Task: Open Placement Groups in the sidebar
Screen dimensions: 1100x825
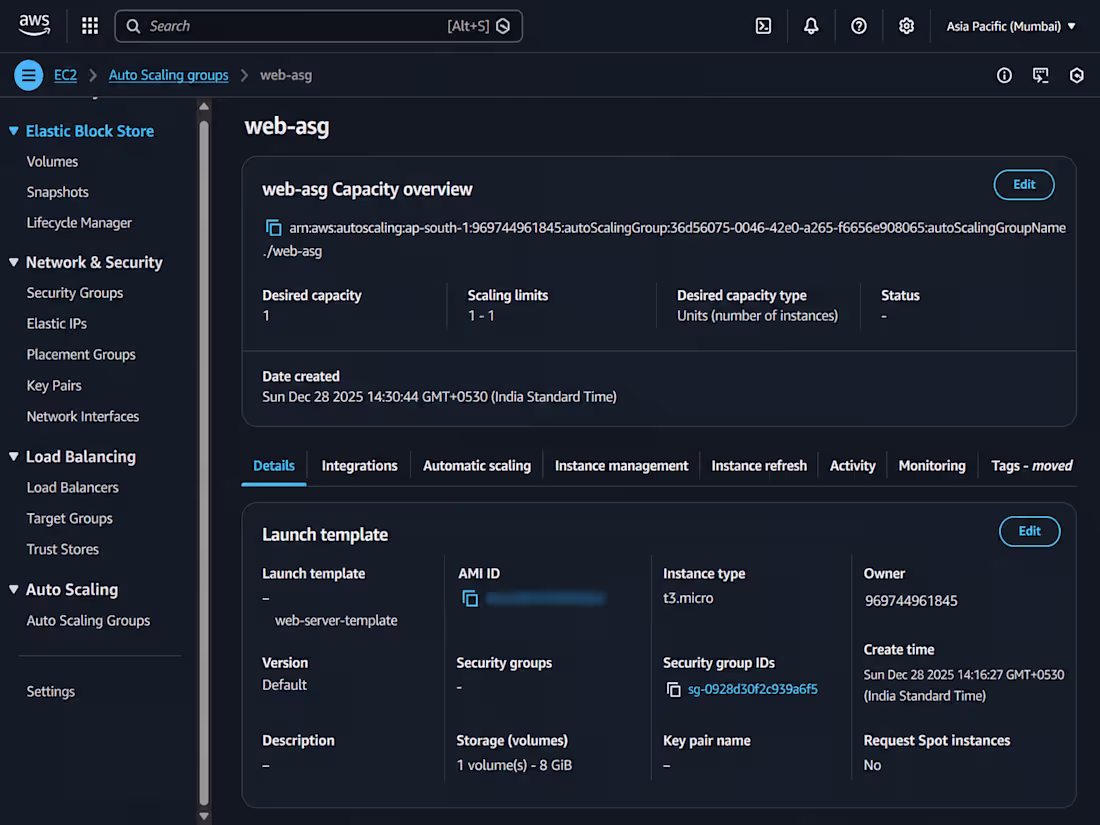Action: [x=81, y=355]
